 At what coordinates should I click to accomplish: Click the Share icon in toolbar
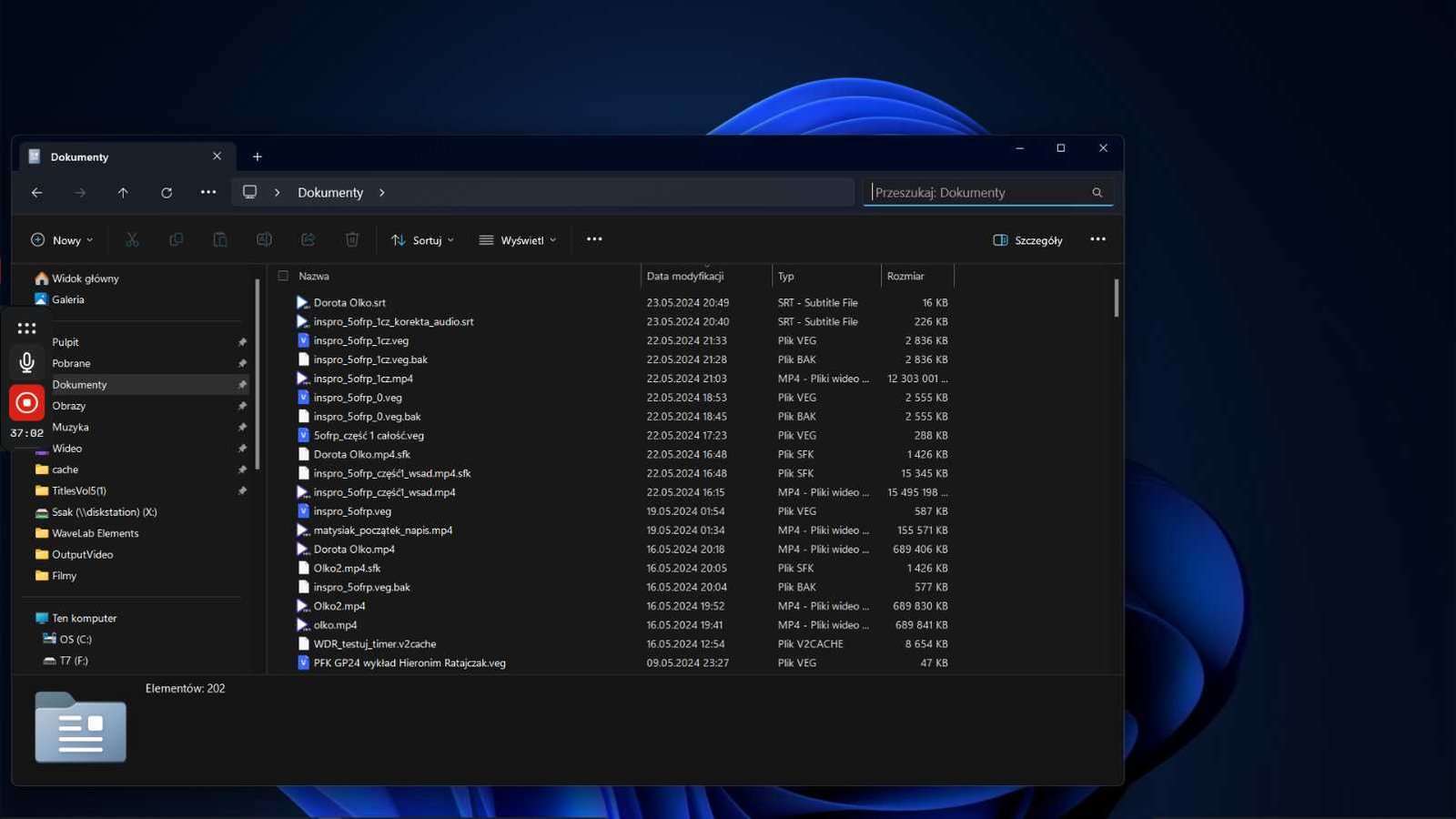(308, 239)
